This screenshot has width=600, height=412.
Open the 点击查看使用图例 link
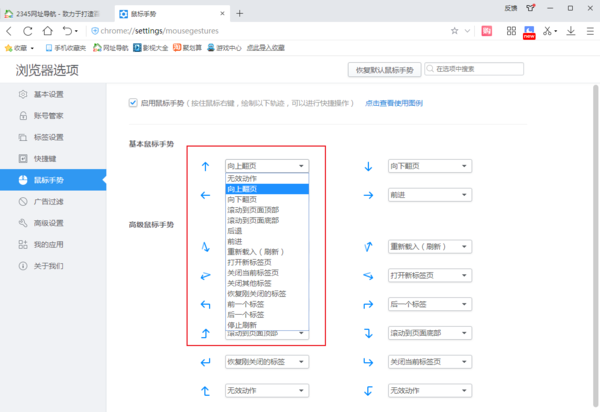pos(394,103)
